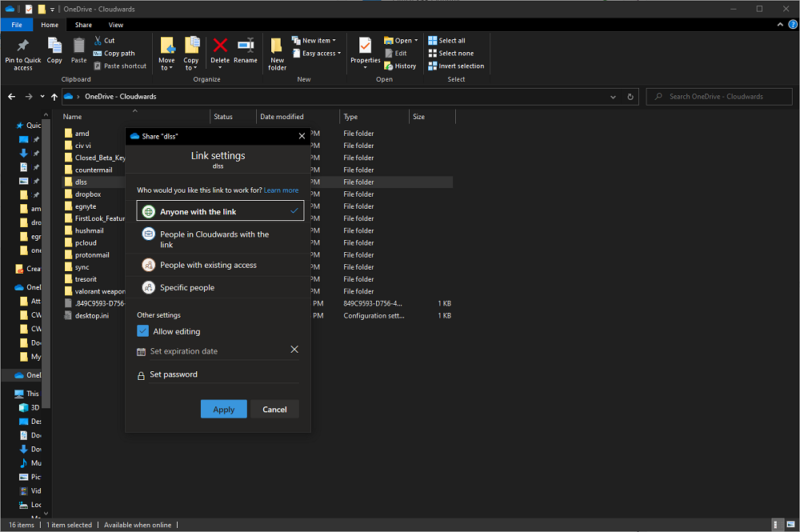Select the amd folder
Screen dimensions: 800x532
point(82,133)
